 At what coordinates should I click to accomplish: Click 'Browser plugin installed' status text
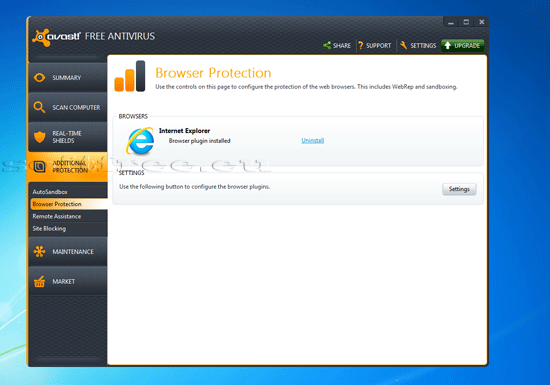199,141
